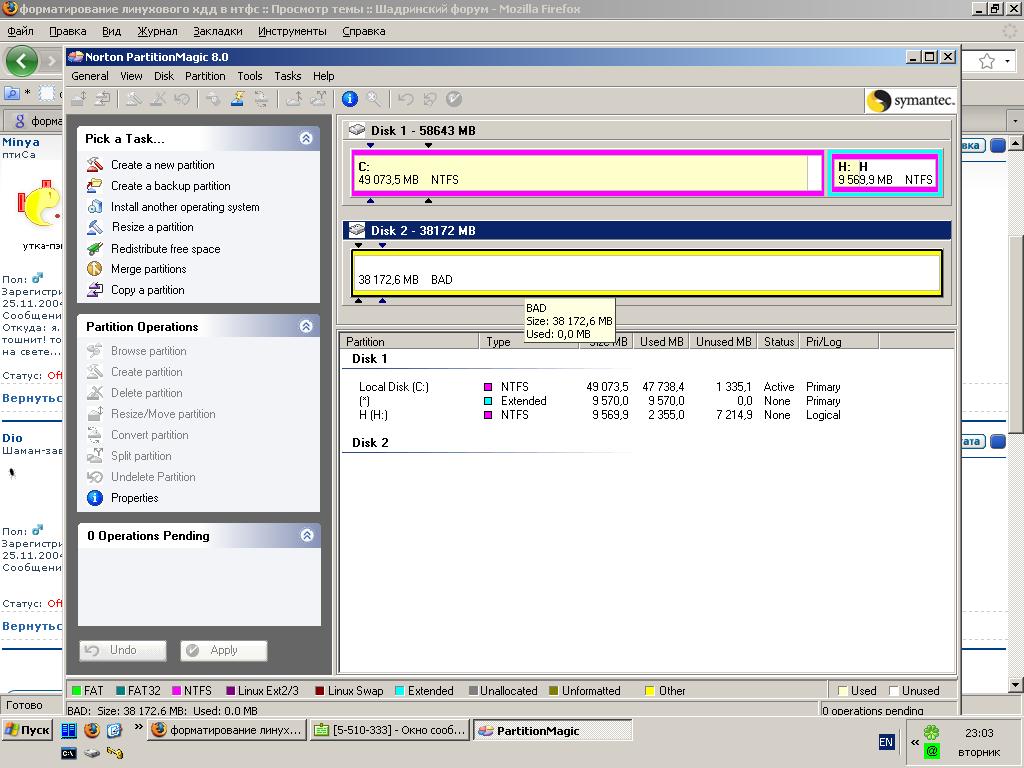The image size is (1024, 768).
Task: Click the Format partition lightning toolbar icon
Action: point(236,99)
